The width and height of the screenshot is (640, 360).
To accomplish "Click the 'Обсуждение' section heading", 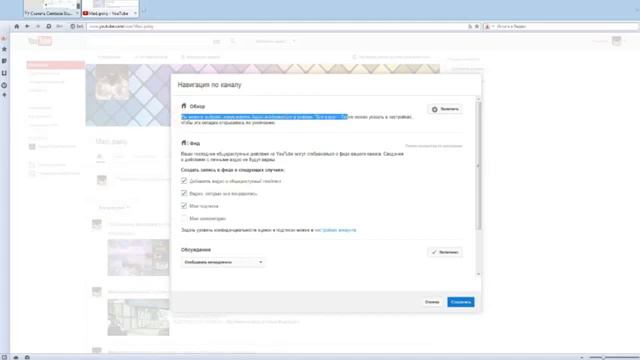I will (196, 249).
